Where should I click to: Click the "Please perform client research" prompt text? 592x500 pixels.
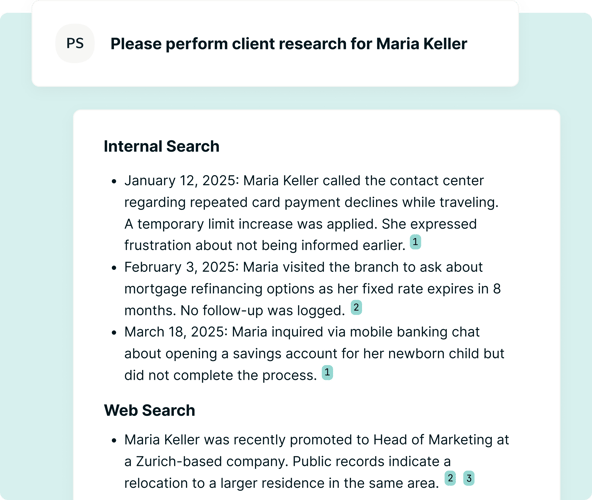pyautogui.click(x=288, y=44)
